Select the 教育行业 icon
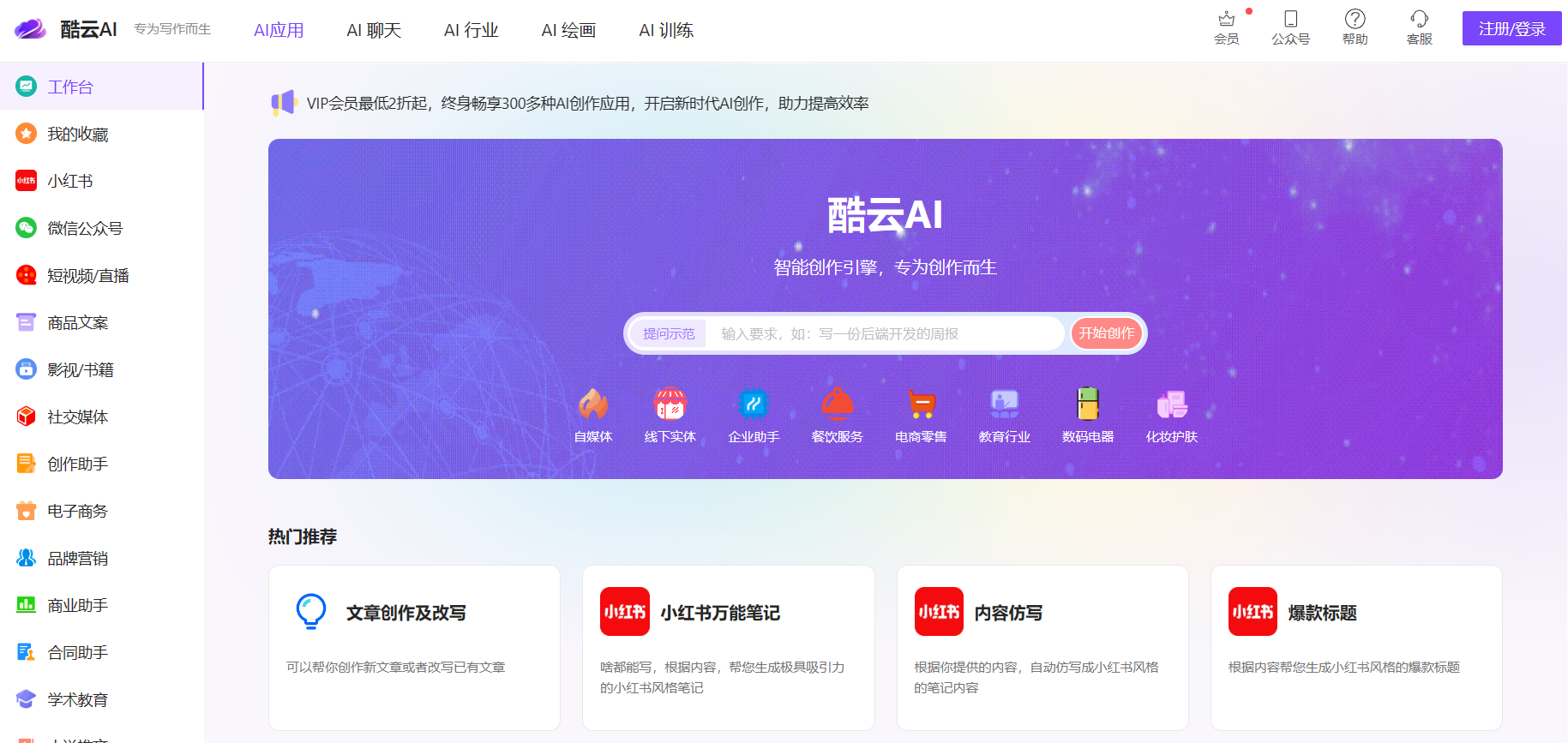 [x=1004, y=404]
